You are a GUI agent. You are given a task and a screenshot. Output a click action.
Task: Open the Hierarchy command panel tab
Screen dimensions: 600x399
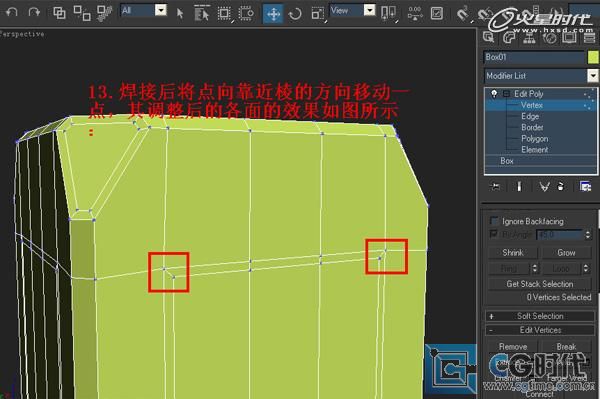tap(529, 37)
